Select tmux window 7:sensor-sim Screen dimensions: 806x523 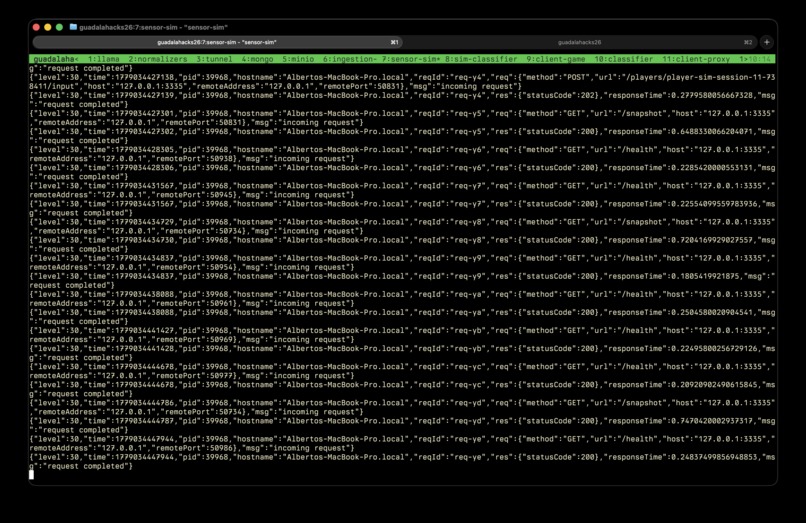(411, 59)
